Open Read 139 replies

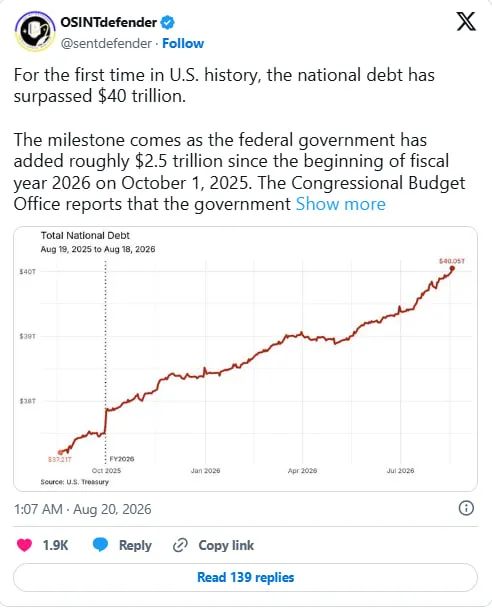pos(245,577)
